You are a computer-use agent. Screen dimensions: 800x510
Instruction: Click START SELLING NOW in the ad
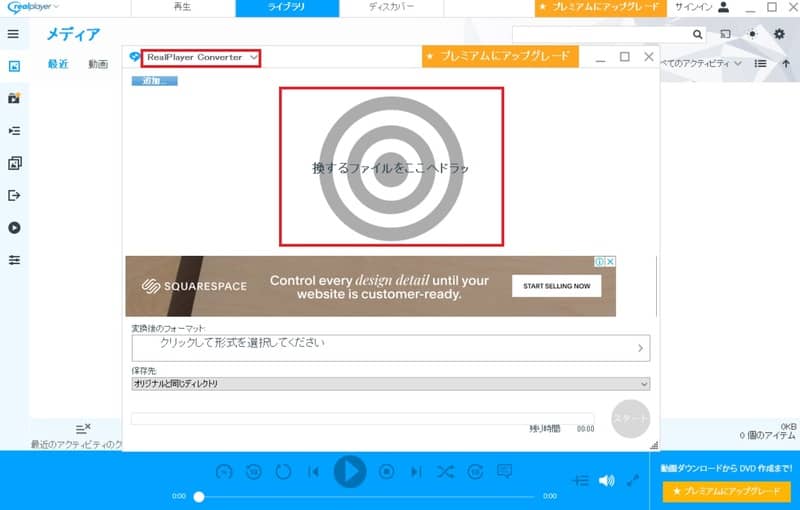click(x=557, y=286)
